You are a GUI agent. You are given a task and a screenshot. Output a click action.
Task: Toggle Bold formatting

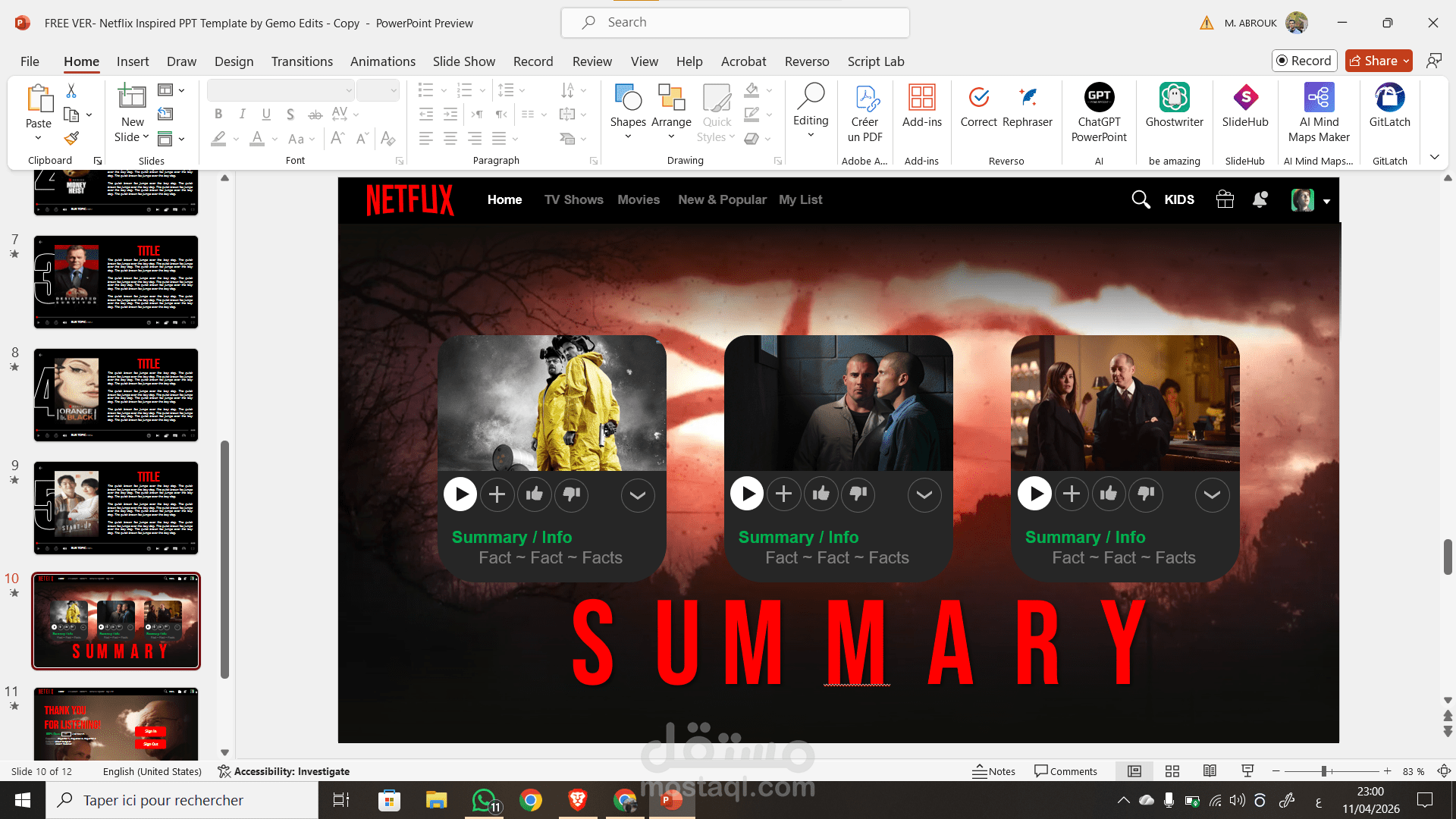pos(218,114)
